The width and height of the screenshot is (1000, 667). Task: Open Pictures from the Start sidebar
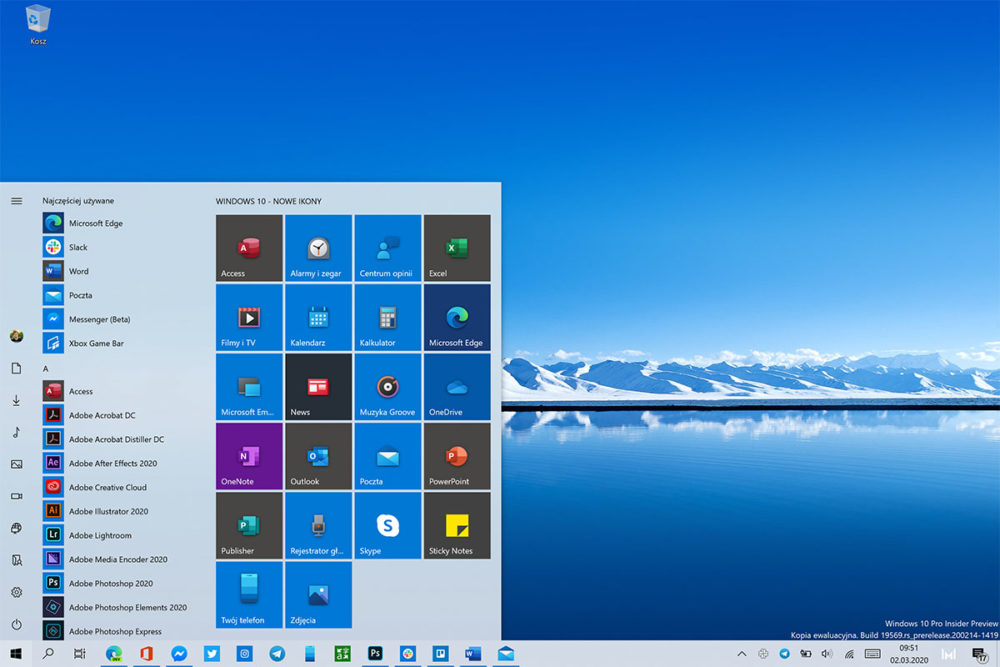tap(17, 464)
